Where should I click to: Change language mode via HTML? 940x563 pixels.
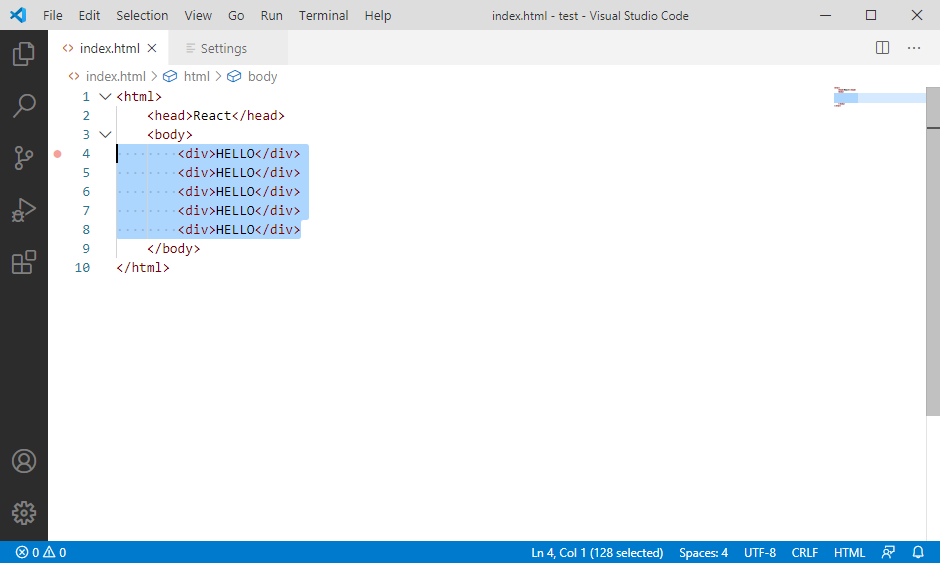[849, 552]
